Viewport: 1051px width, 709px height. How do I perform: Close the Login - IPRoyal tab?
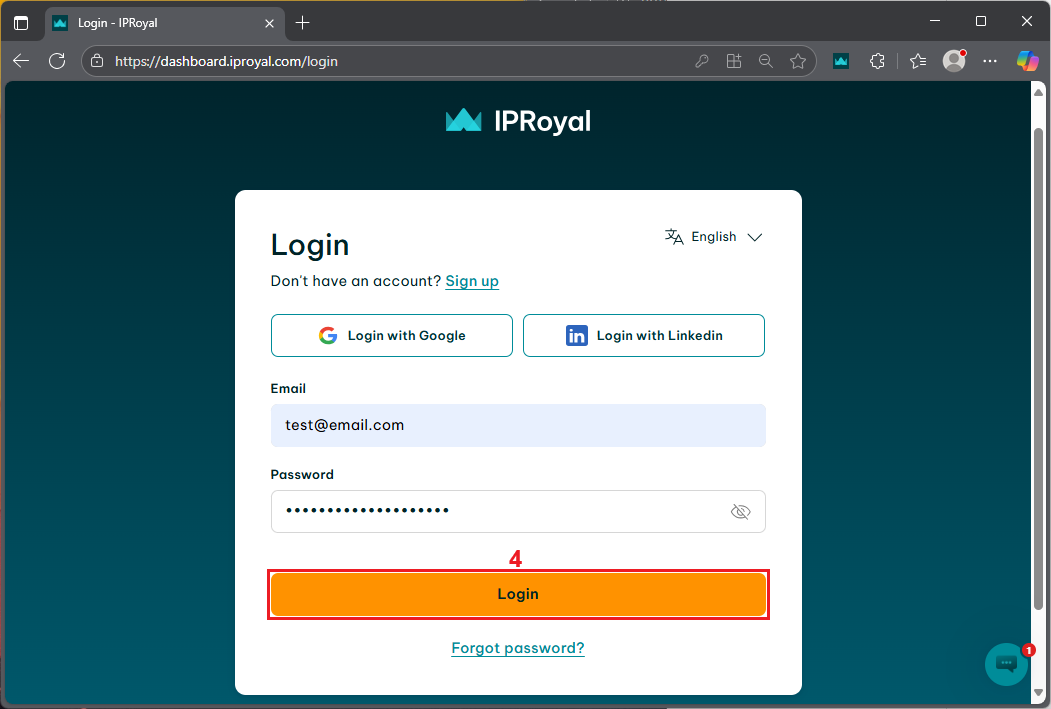point(269,23)
